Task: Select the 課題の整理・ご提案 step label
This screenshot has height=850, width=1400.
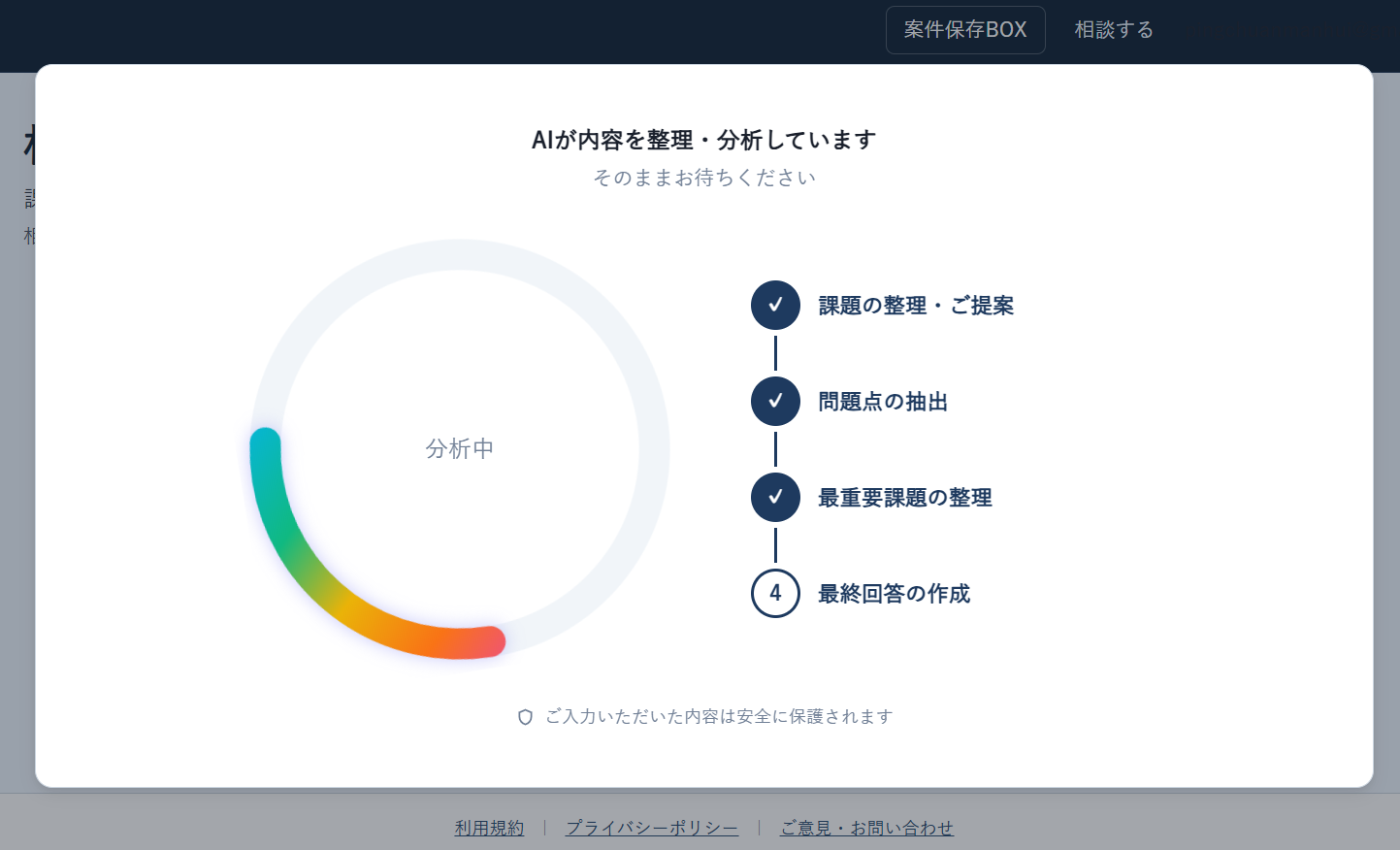Action: (916, 306)
